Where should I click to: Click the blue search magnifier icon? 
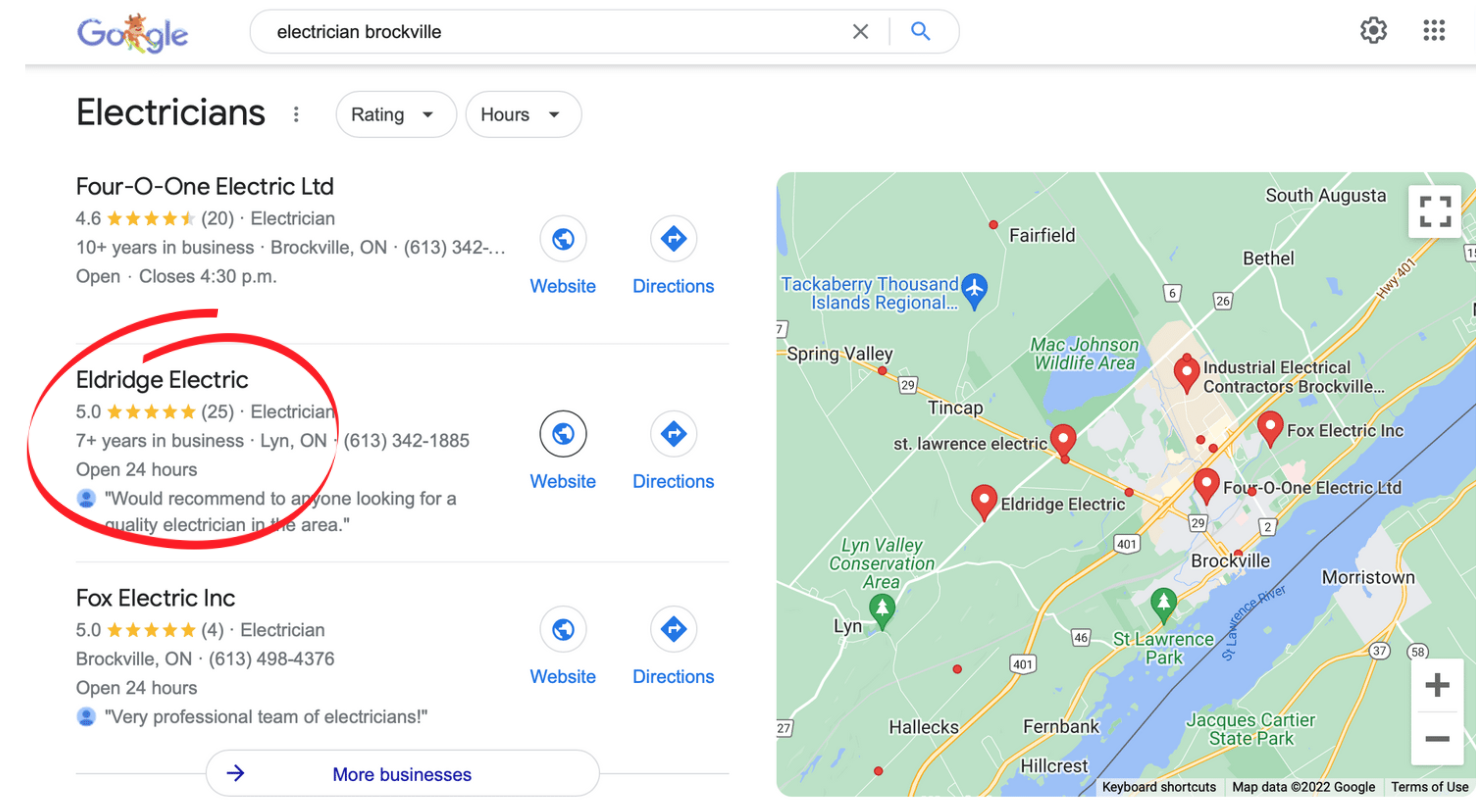point(921,31)
